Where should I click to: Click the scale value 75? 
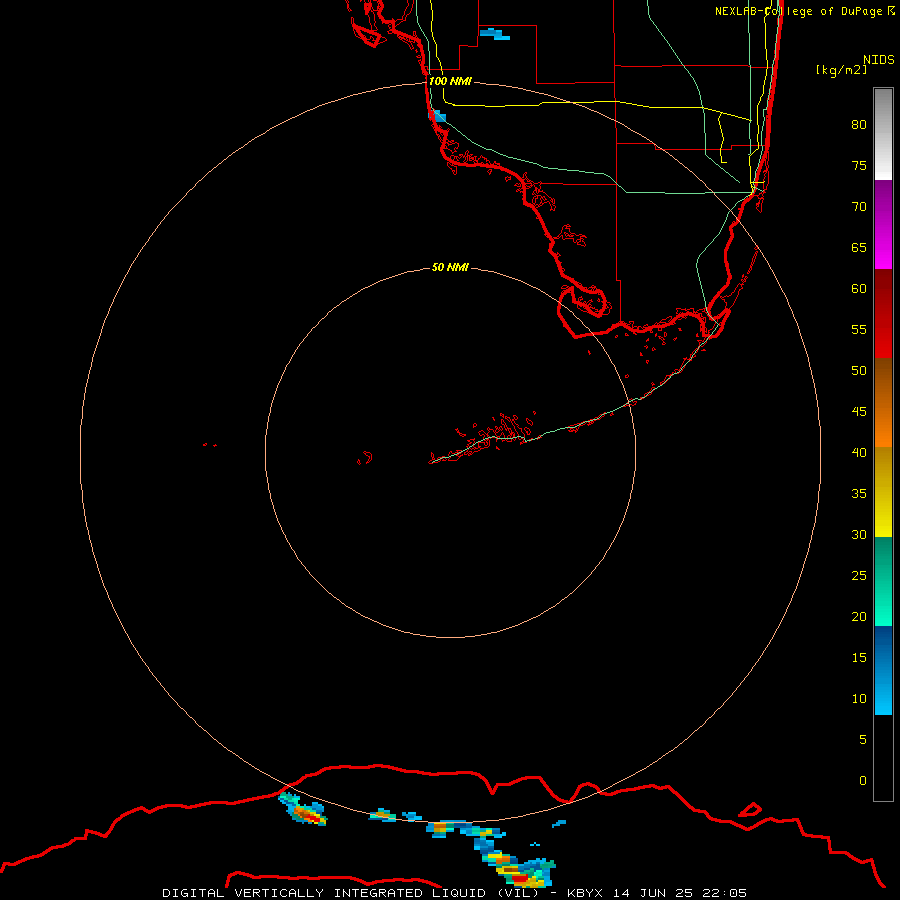click(859, 166)
